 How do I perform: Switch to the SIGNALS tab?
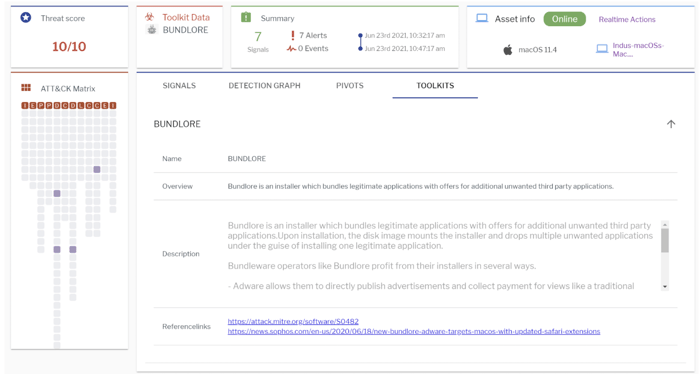tap(179, 85)
